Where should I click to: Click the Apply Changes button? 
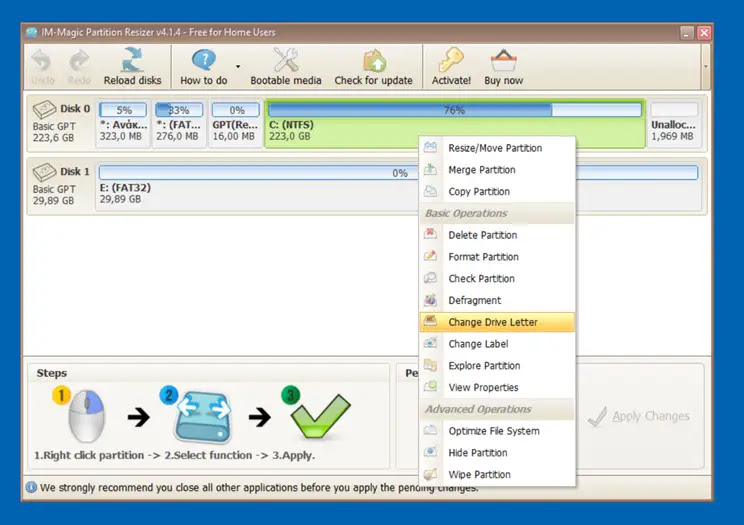pyautogui.click(x=639, y=416)
